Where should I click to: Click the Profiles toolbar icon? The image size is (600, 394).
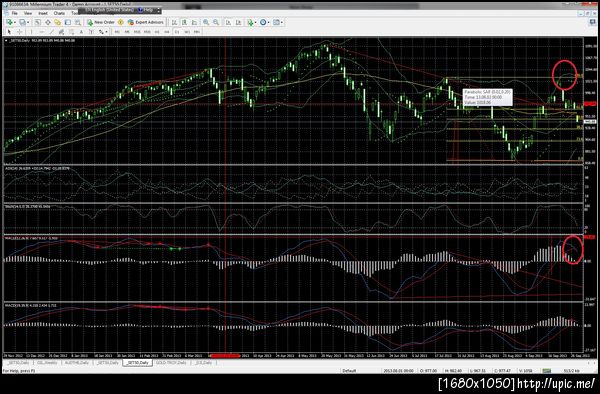(22, 22)
